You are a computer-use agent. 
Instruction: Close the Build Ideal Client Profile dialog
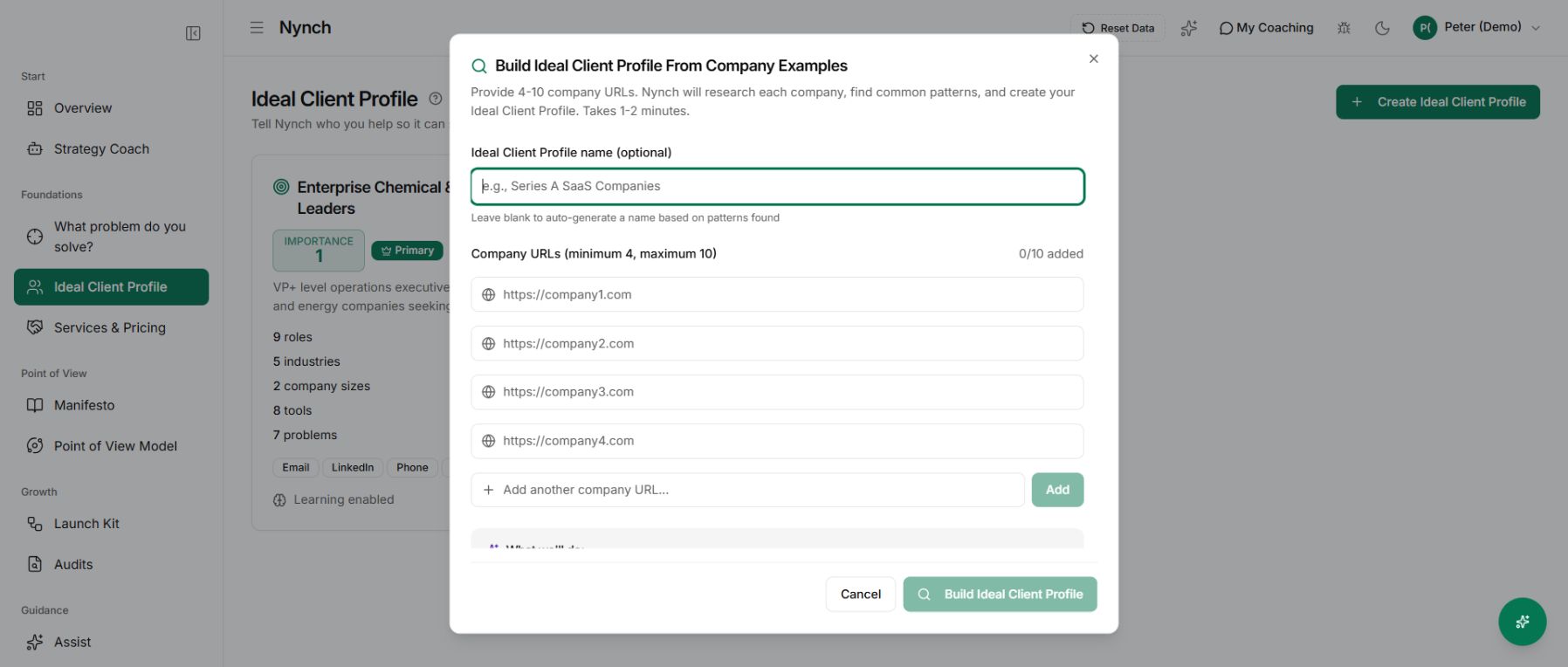click(1093, 58)
